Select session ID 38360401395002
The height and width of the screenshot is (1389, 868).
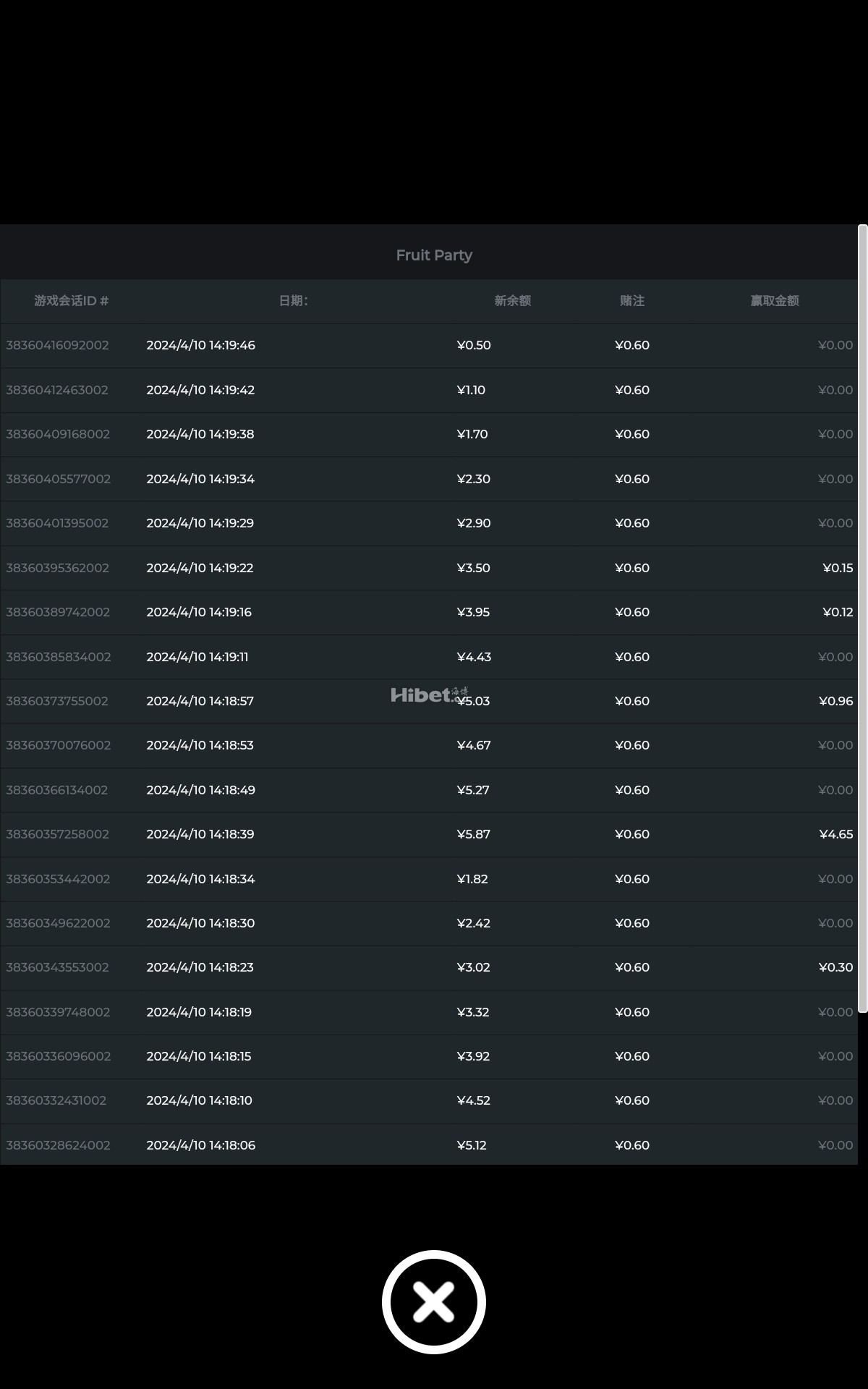click(x=57, y=523)
